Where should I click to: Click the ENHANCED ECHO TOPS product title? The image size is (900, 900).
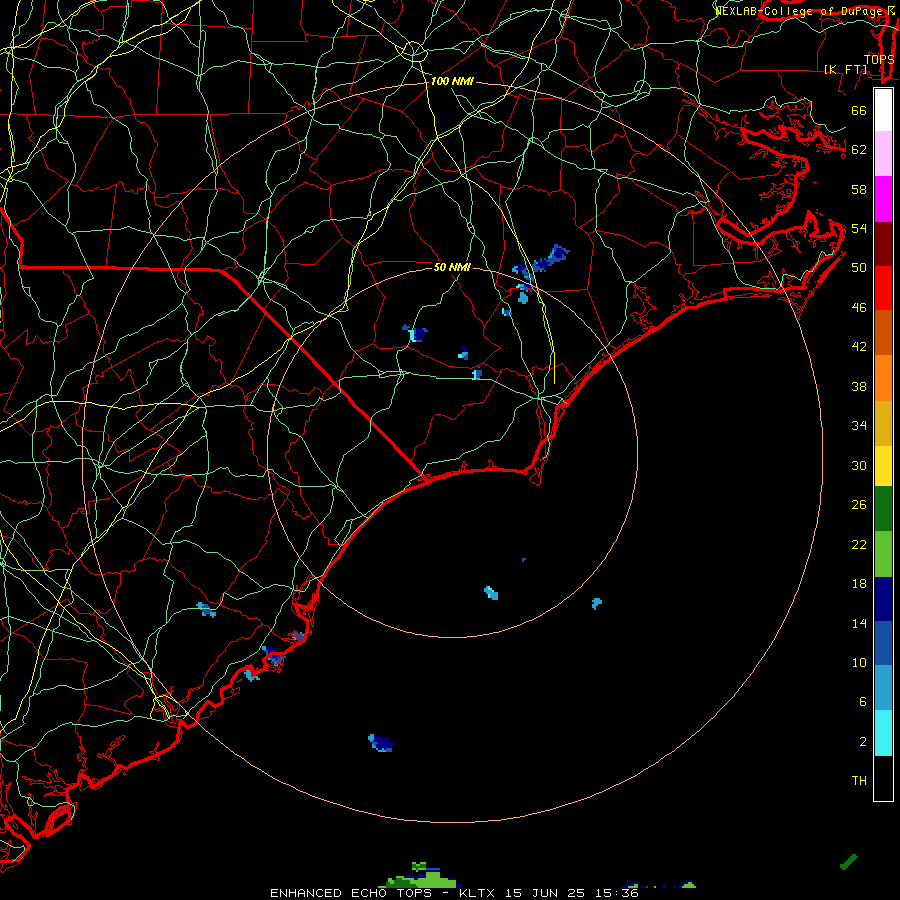[x=351, y=893]
